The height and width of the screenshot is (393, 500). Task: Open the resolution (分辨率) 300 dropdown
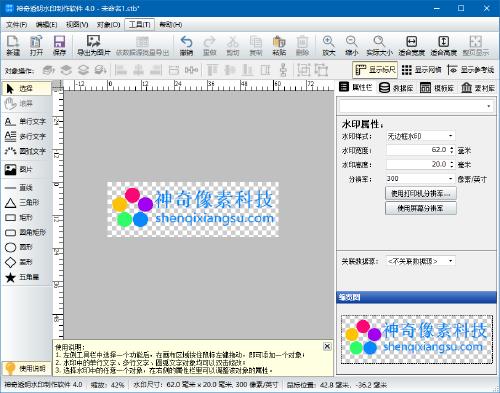click(420, 179)
